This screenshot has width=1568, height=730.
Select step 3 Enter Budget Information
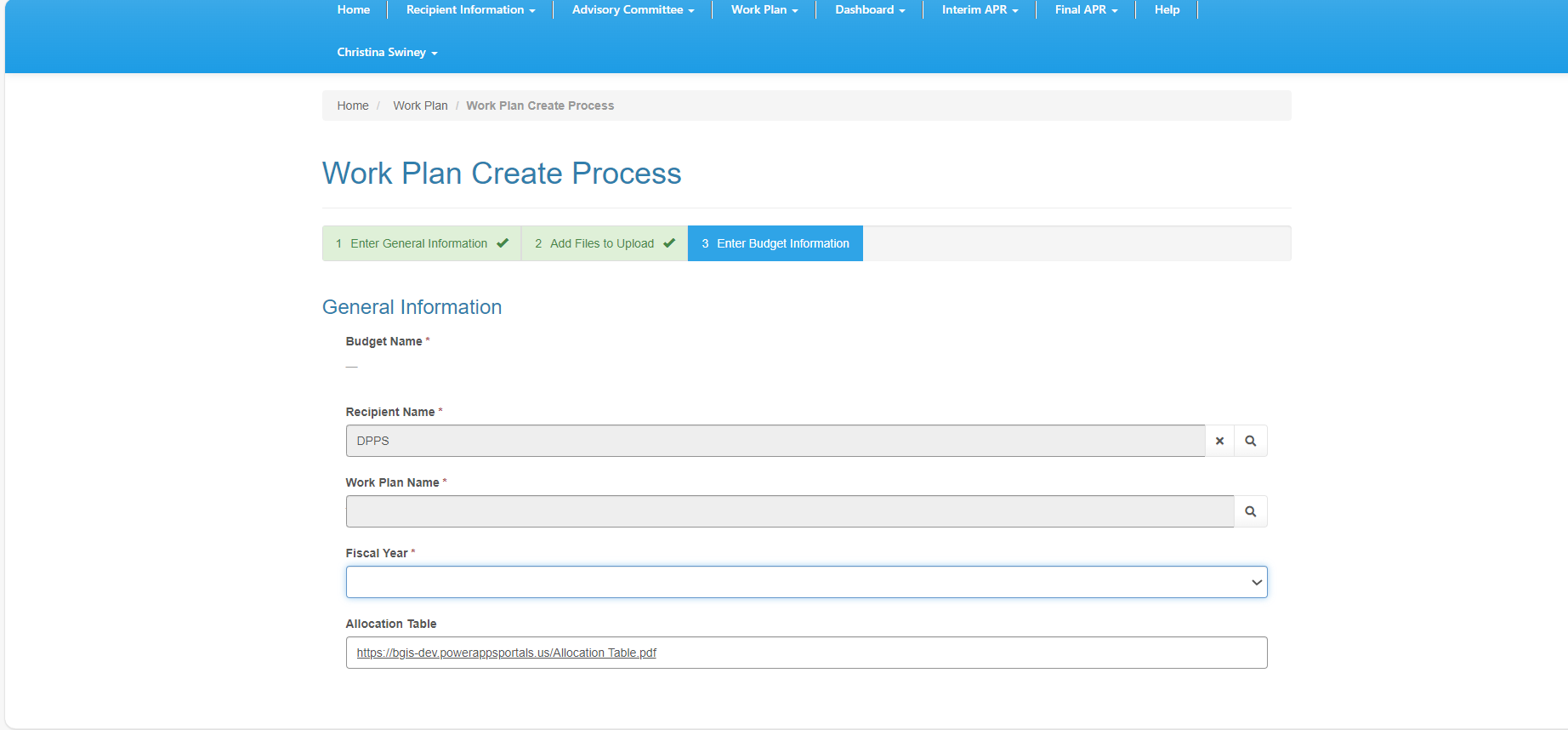(x=775, y=243)
